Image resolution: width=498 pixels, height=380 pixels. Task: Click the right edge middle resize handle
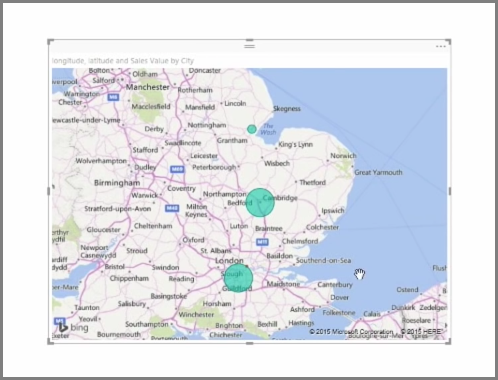450,191
